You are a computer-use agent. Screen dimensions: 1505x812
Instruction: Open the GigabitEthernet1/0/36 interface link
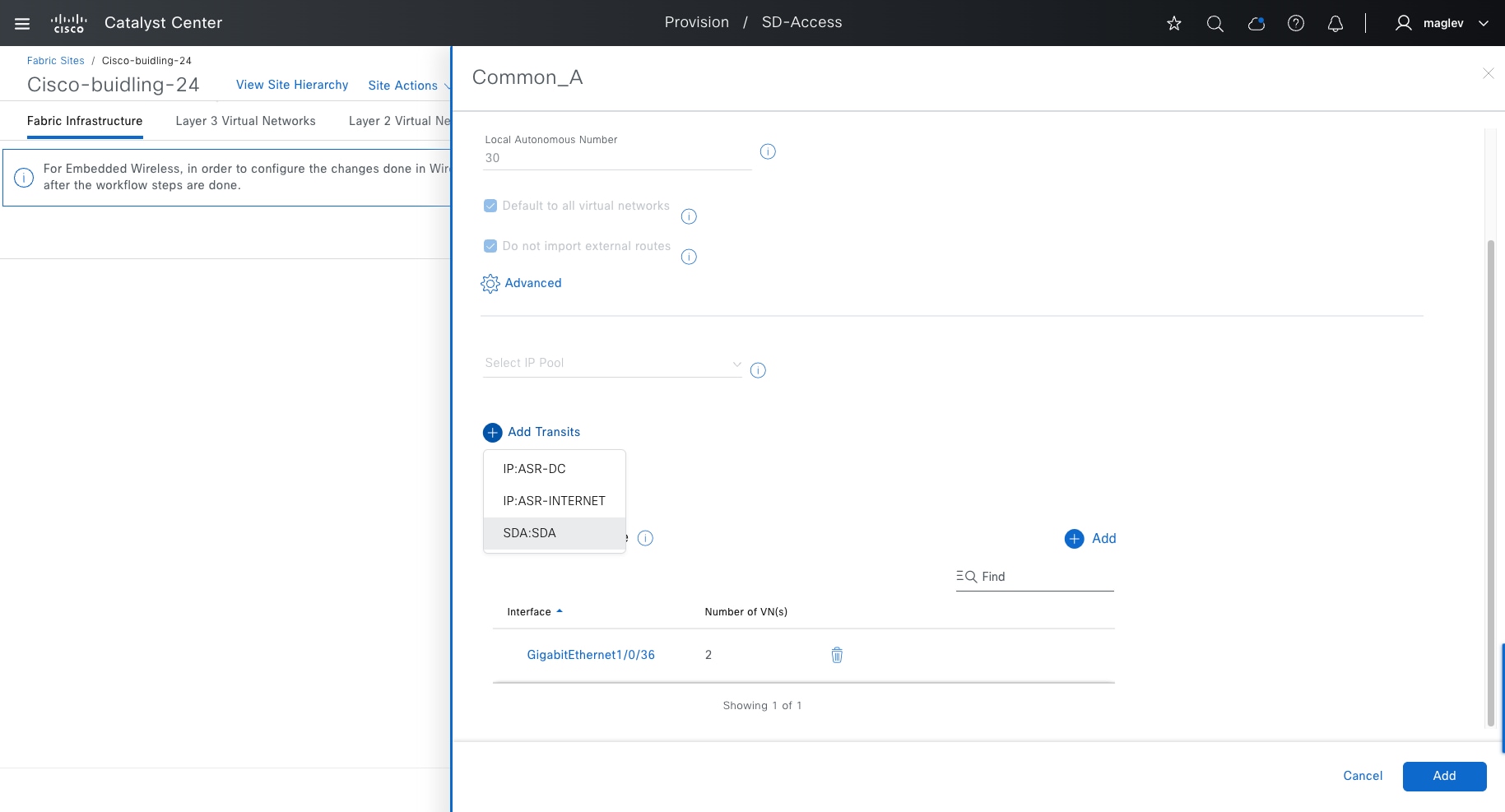click(x=591, y=655)
